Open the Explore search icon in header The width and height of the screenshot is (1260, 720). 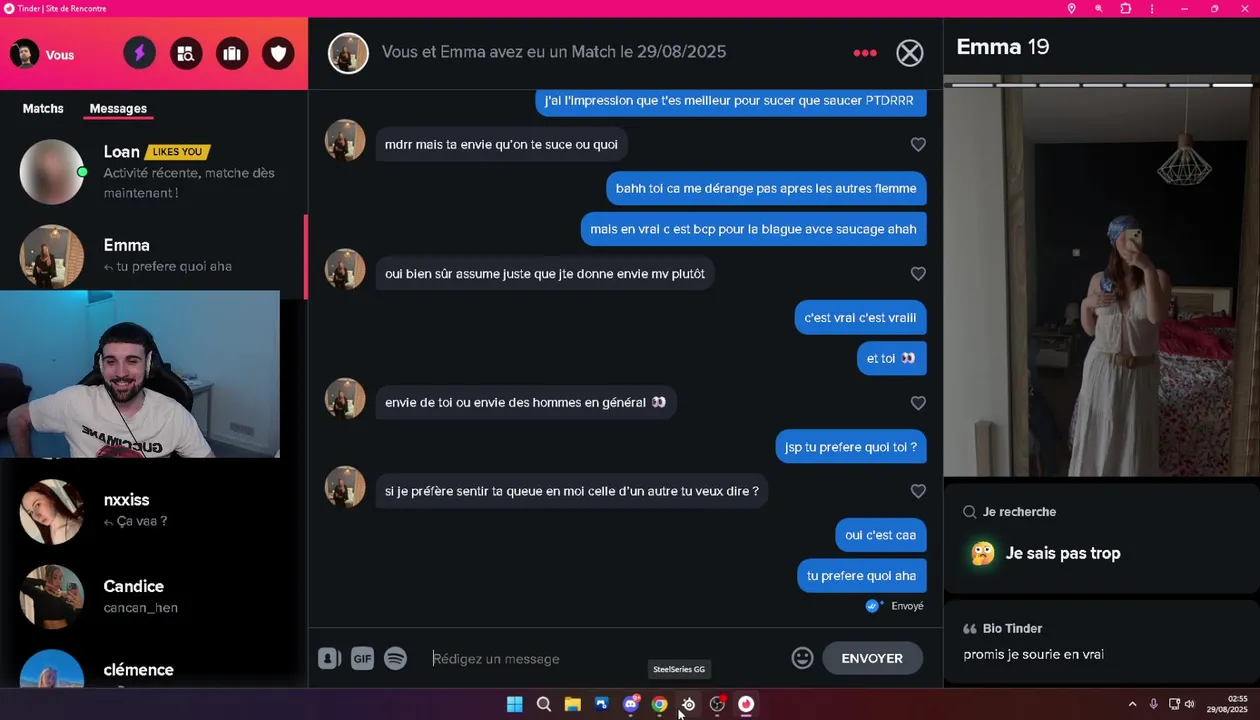pos(186,54)
